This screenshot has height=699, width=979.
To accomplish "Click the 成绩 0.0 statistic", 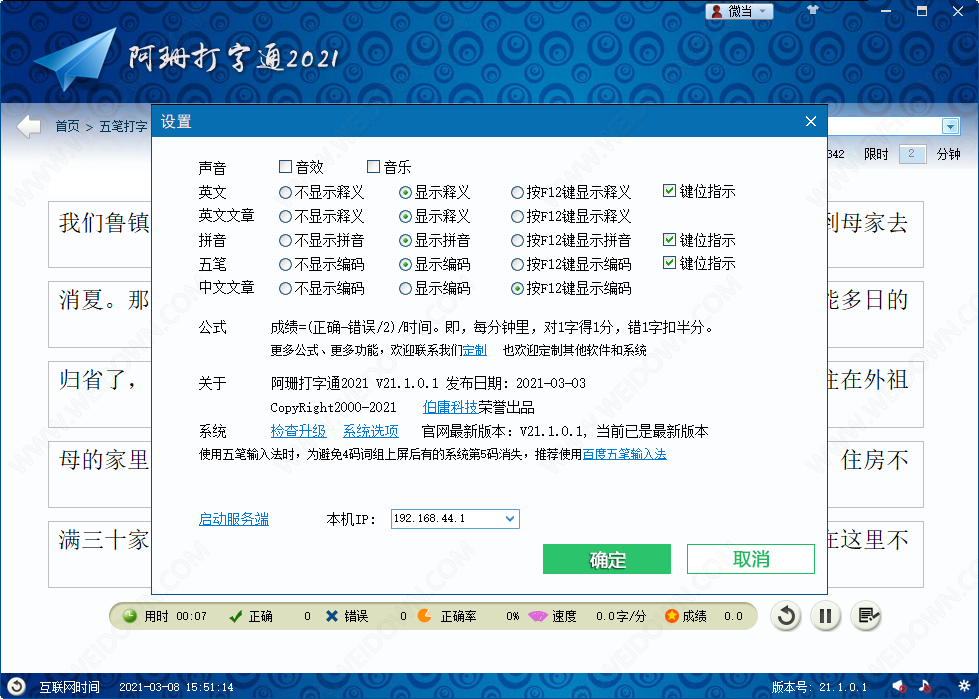I will point(704,617).
